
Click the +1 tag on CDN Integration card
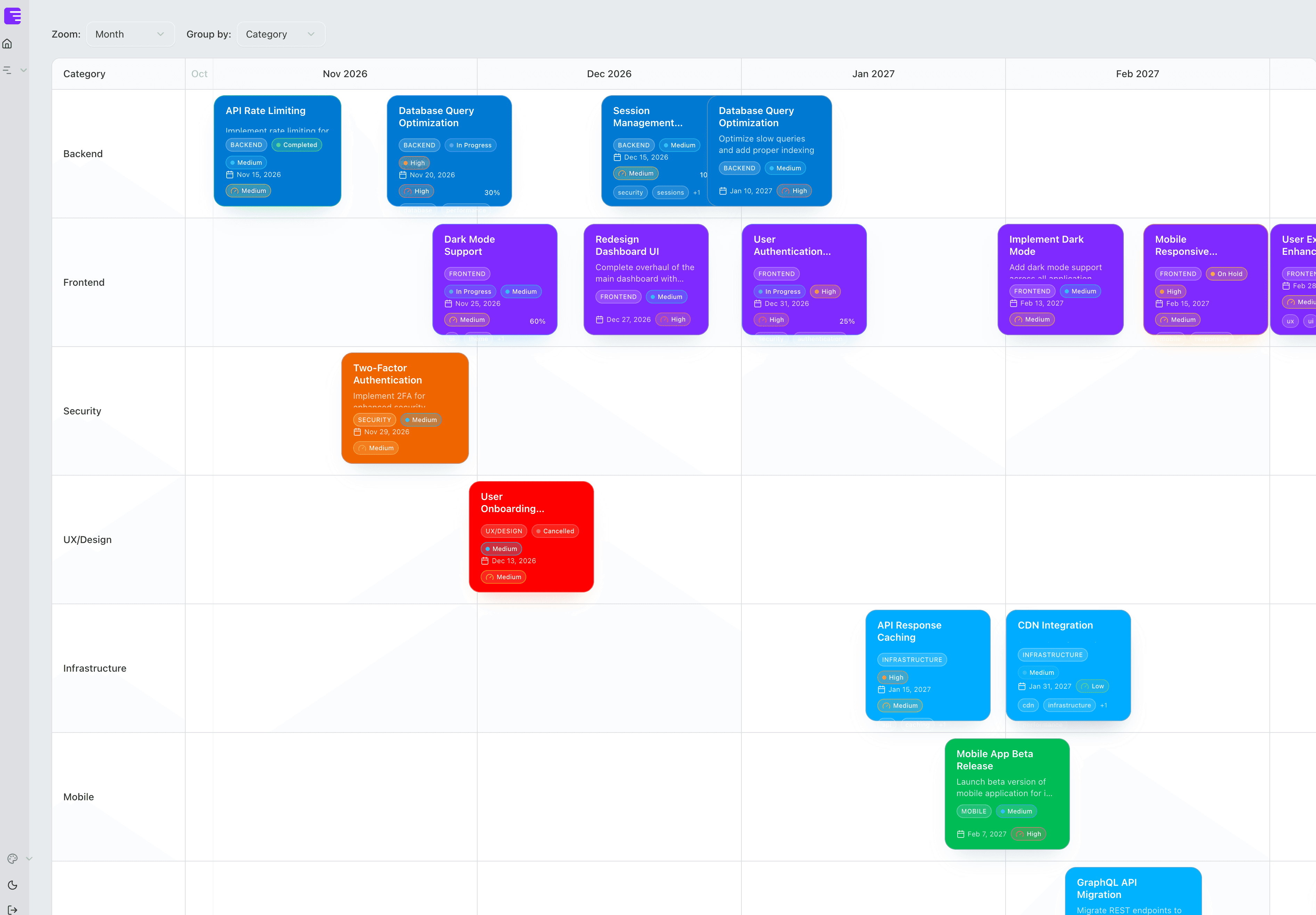1104,705
